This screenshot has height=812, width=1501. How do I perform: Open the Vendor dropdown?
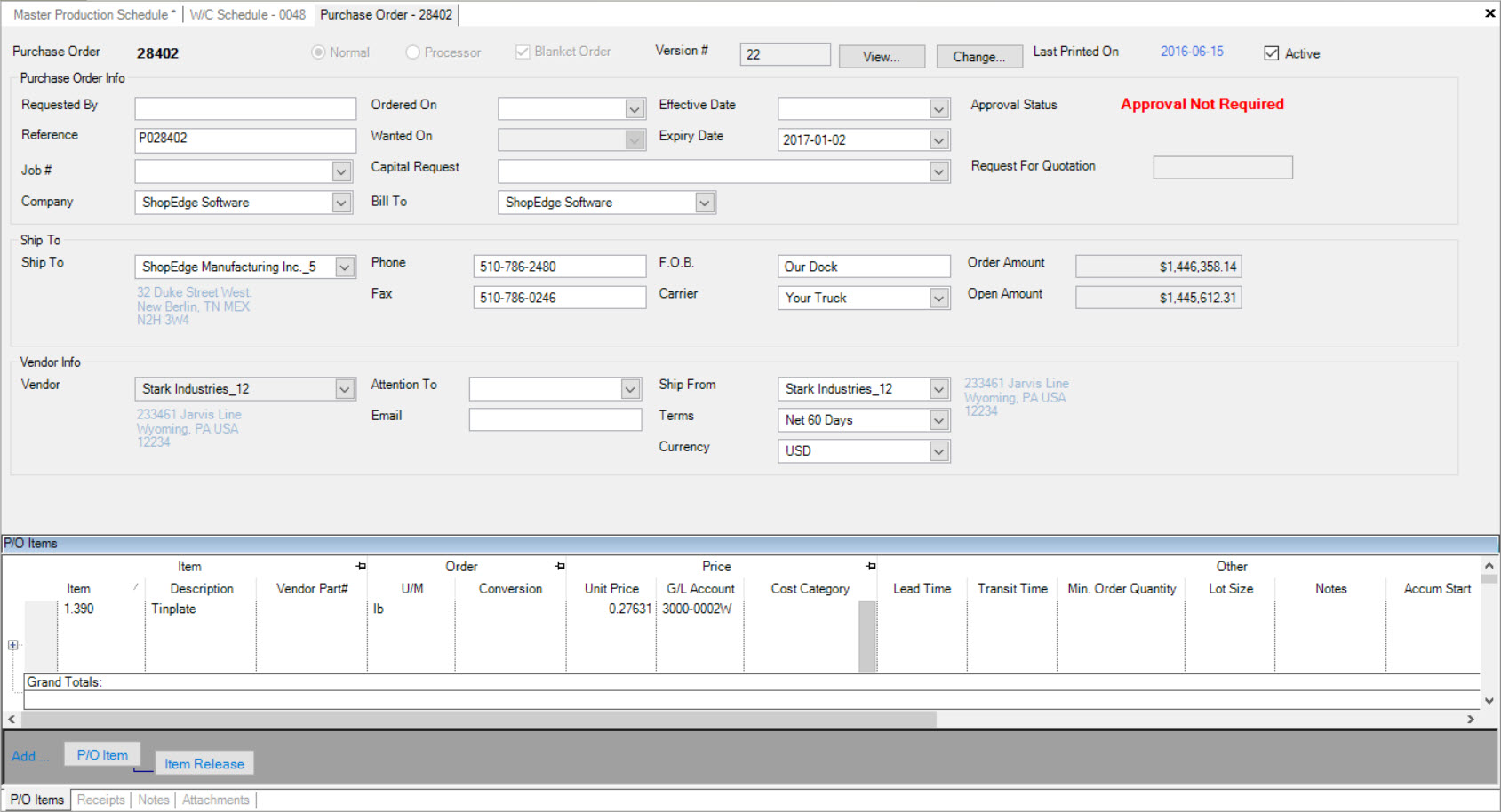[x=345, y=389]
